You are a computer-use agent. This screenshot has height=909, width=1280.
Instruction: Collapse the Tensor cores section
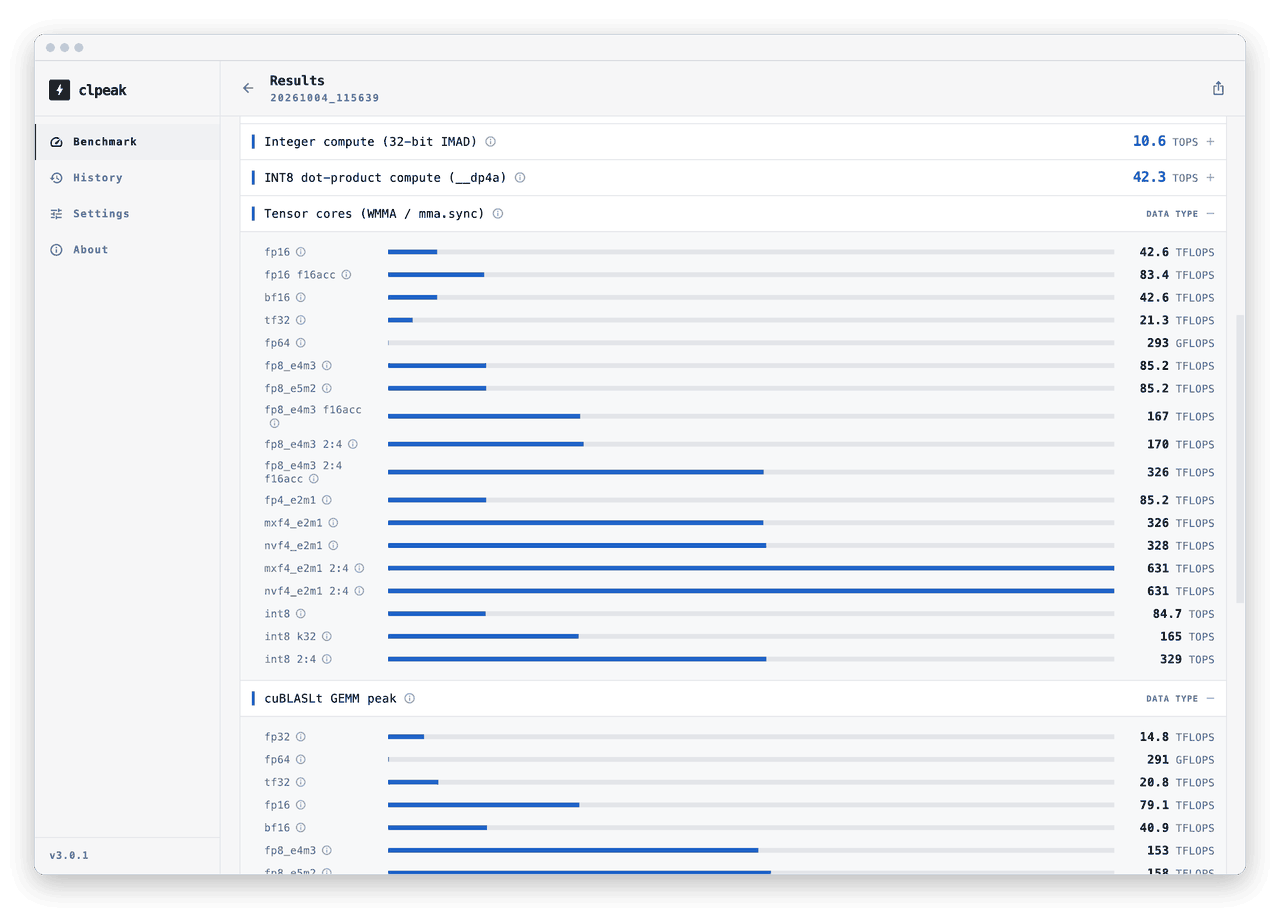[1210, 214]
